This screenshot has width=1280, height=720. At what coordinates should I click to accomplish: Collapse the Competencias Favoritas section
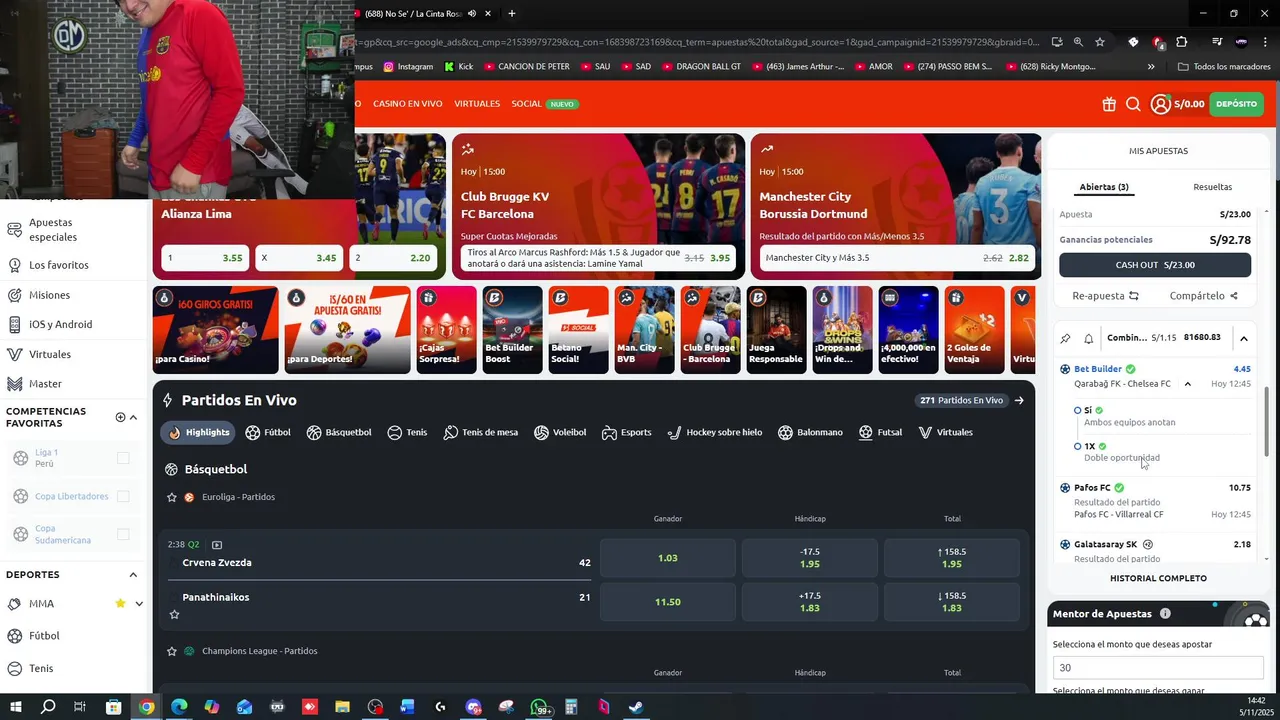coord(134,417)
